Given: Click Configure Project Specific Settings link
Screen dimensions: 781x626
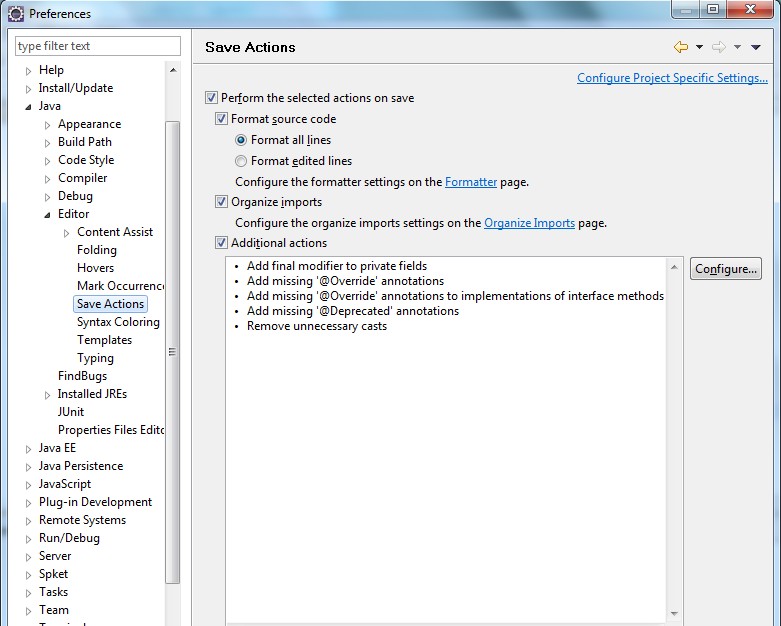Looking at the screenshot, I should pyautogui.click(x=672, y=78).
